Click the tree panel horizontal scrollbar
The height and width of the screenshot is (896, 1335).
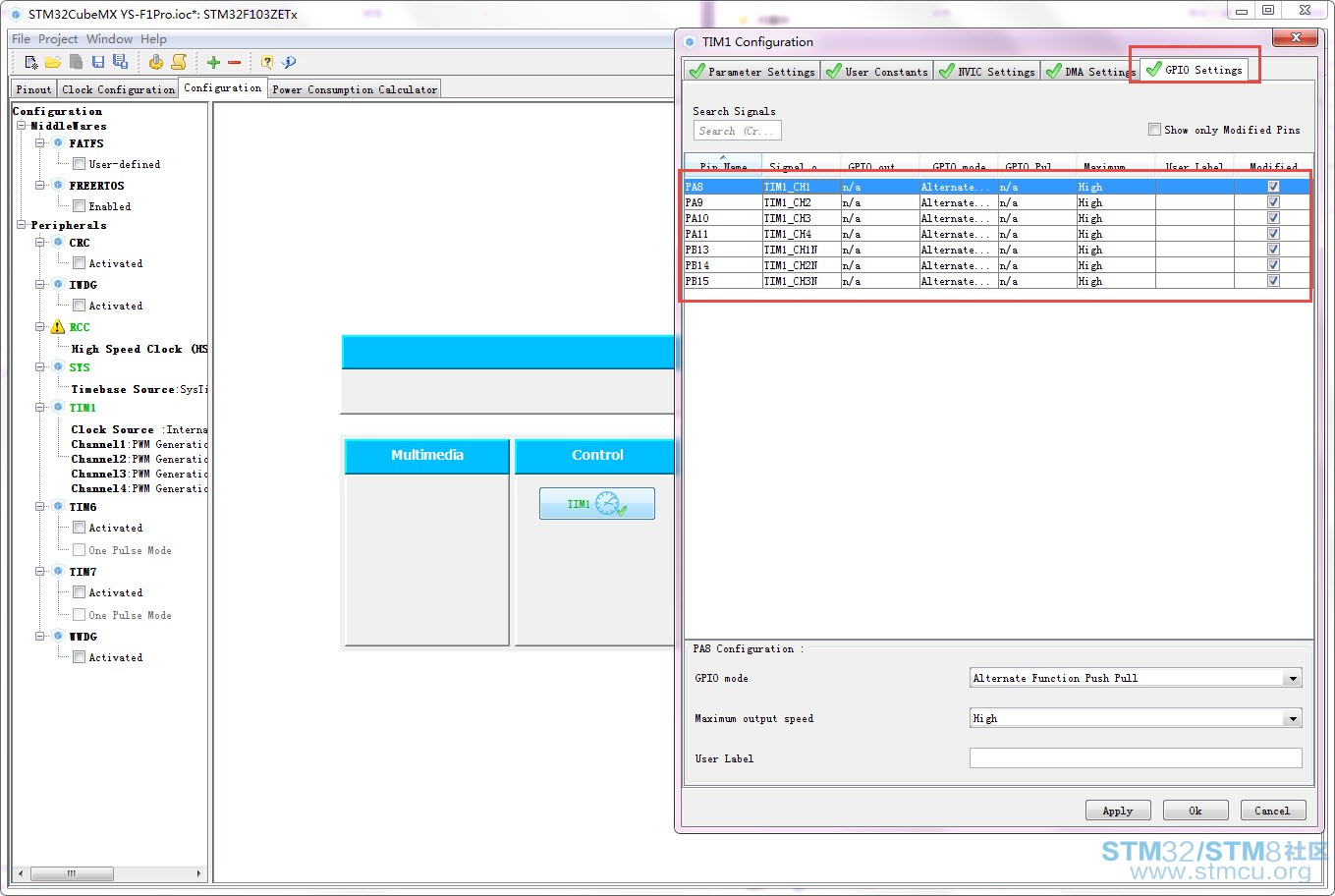(x=109, y=872)
